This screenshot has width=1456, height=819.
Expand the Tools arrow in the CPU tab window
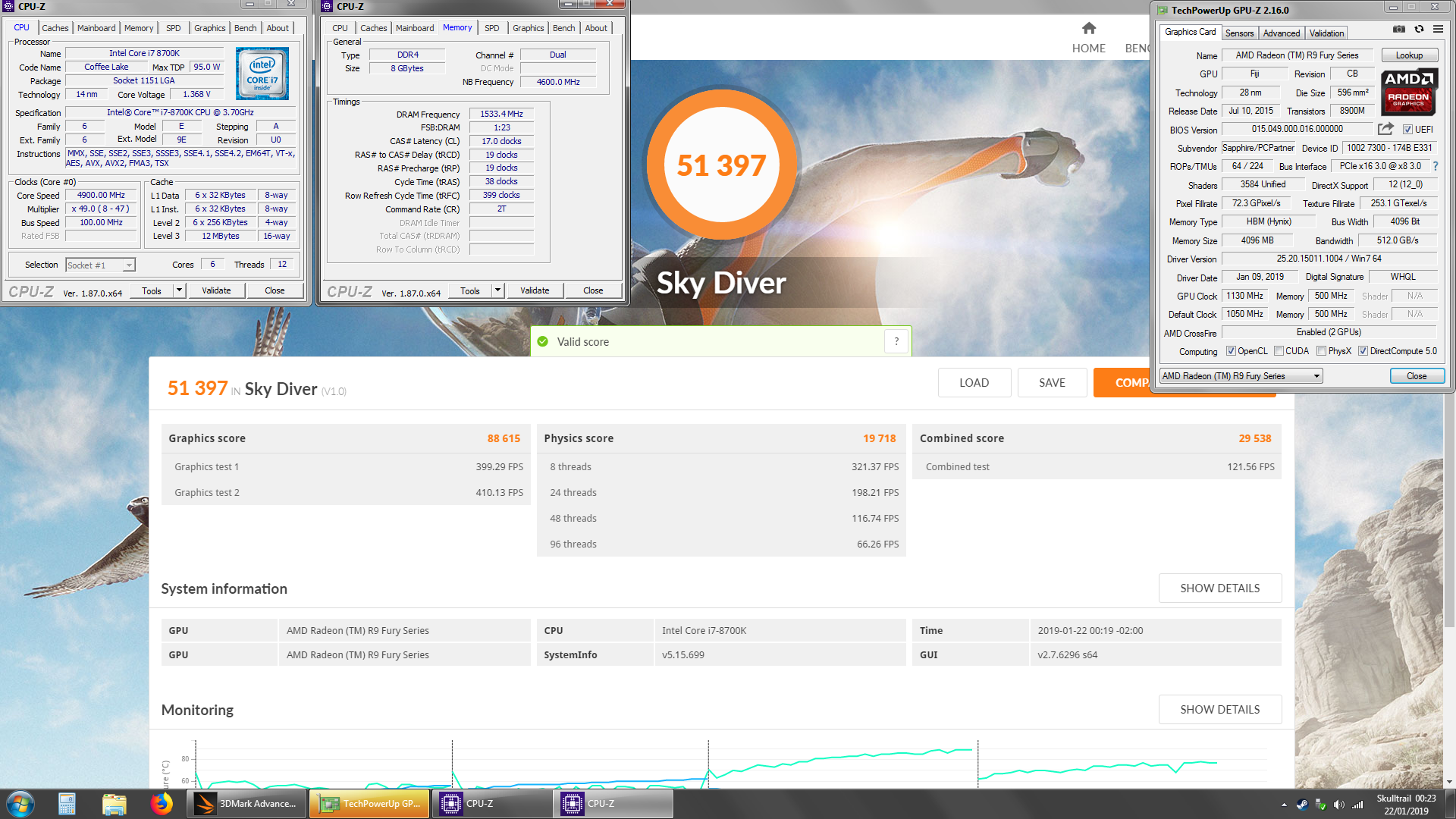pos(180,290)
